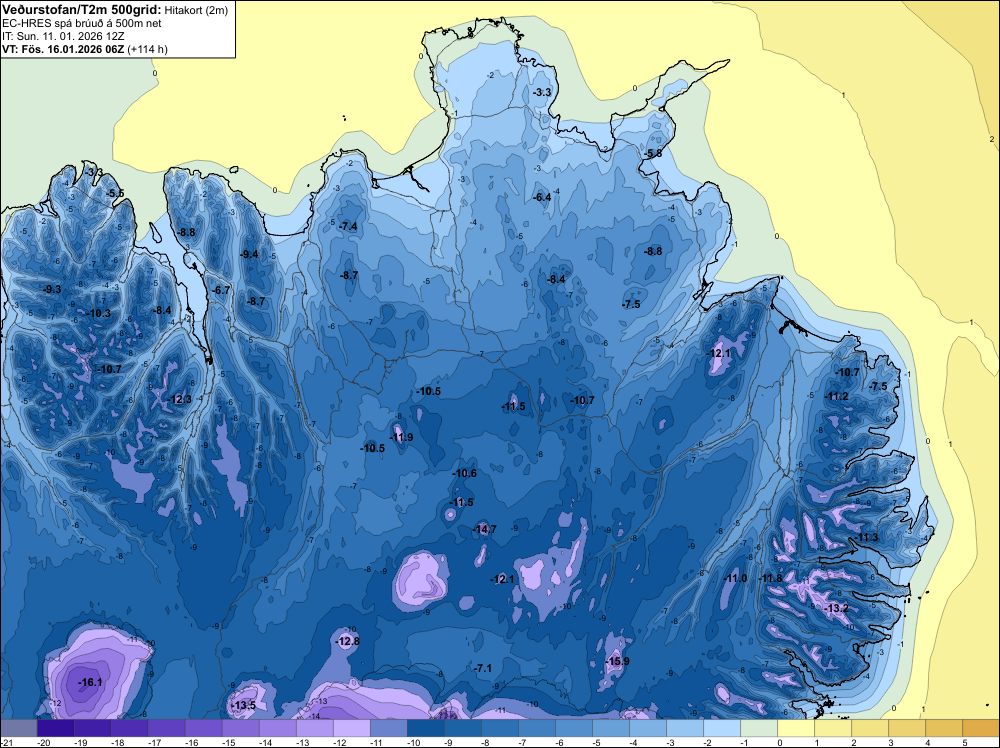Click the valid time "VT: Fös. 16.01.2026 06Z"
The height and width of the screenshot is (748, 1000).
coord(63,49)
